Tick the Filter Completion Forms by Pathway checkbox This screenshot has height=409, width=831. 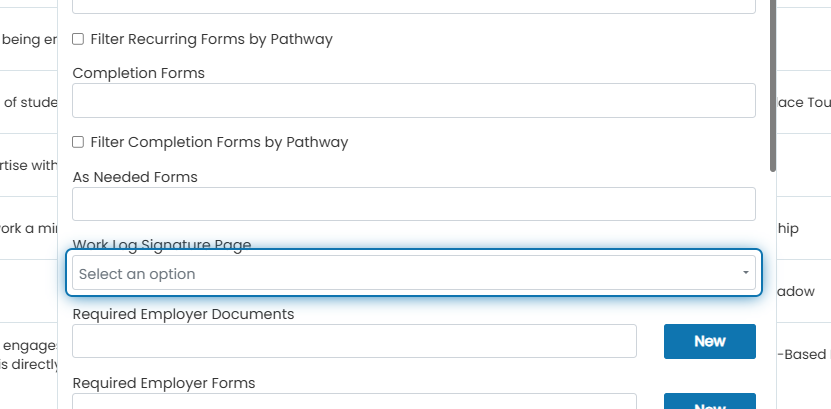pos(78,142)
